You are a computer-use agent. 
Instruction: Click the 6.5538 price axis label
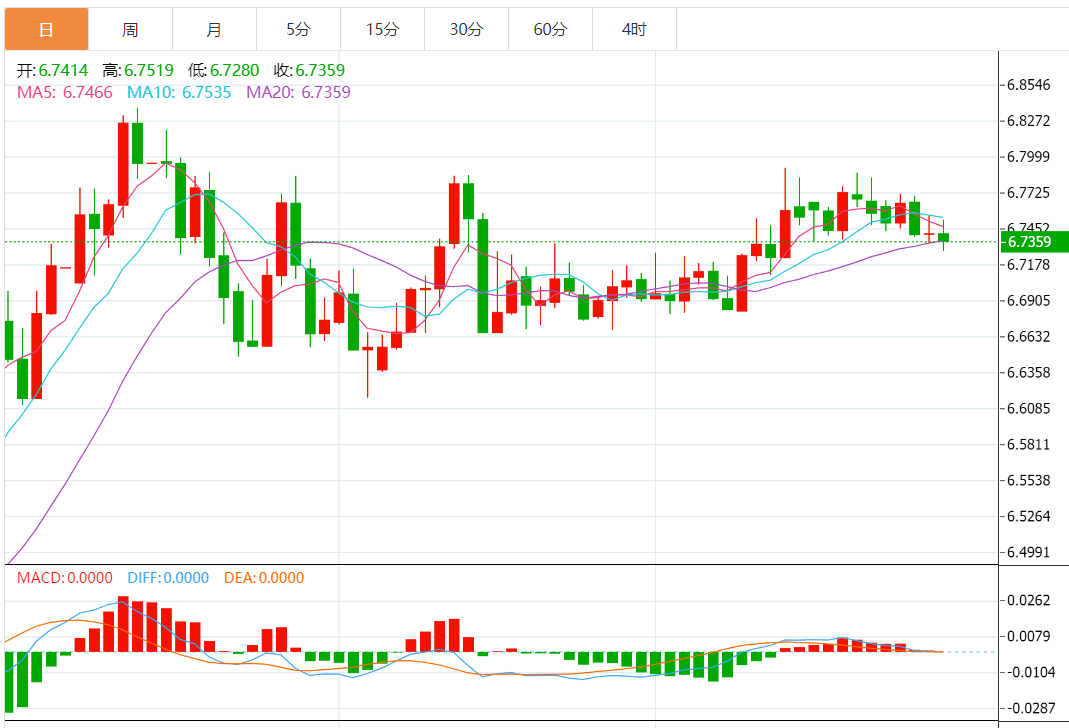(x=1028, y=481)
